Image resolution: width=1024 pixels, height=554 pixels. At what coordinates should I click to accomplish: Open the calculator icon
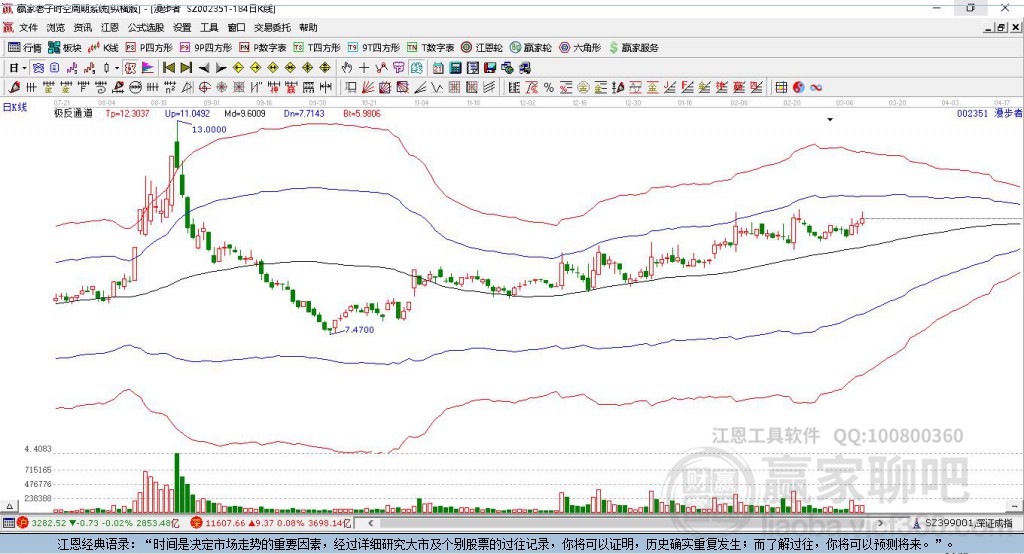click(455, 68)
